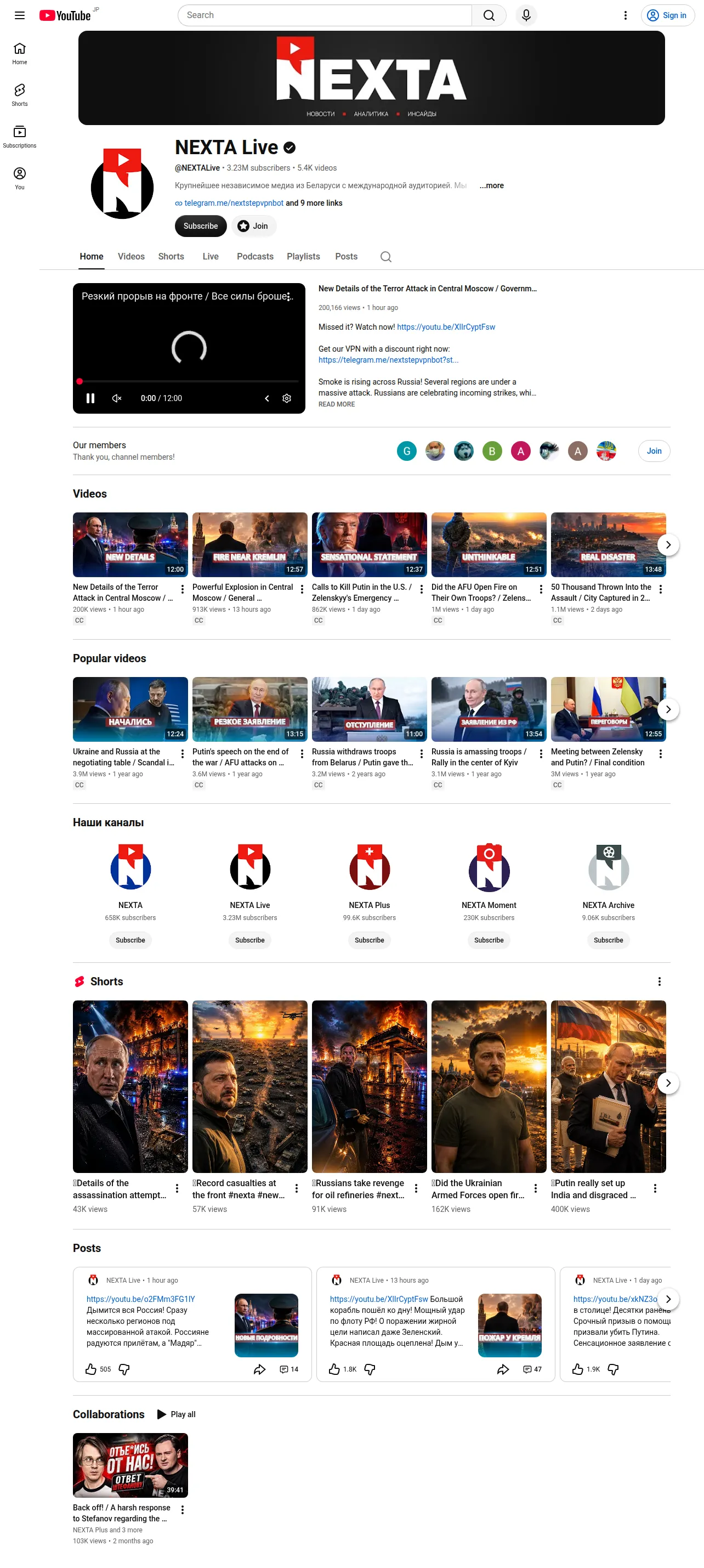
Task: Switch to the Shorts channel tab
Action: pos(171,257)
